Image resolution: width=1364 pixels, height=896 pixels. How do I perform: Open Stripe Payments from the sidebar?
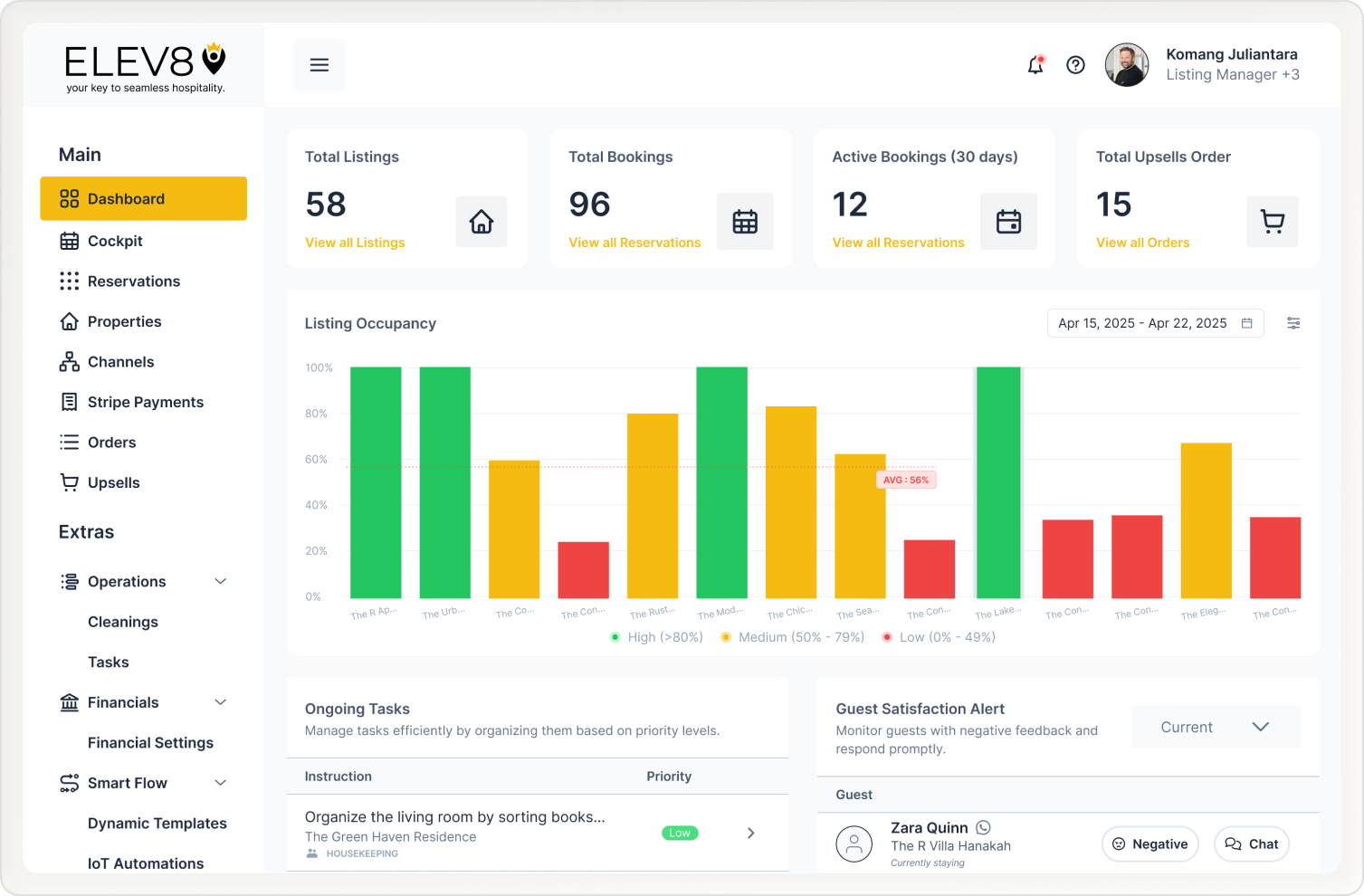(x=145, y=402)
